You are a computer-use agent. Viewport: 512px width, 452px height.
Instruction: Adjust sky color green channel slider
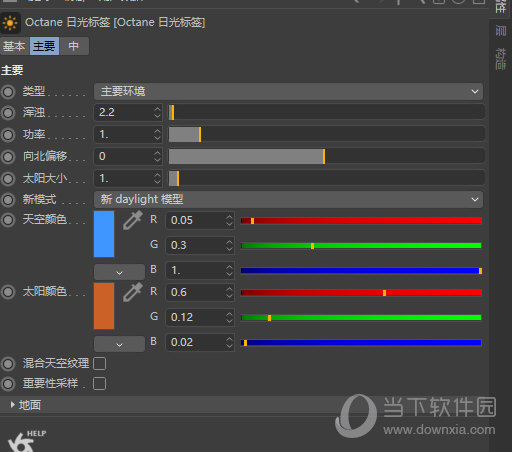point(361,246)
